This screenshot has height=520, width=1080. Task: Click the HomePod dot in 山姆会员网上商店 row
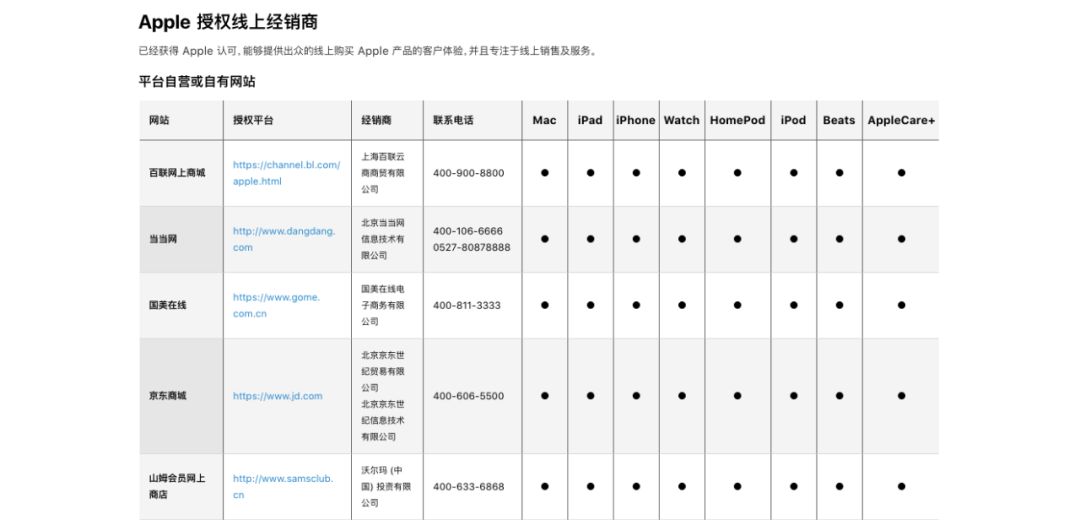tap(738, 486)
